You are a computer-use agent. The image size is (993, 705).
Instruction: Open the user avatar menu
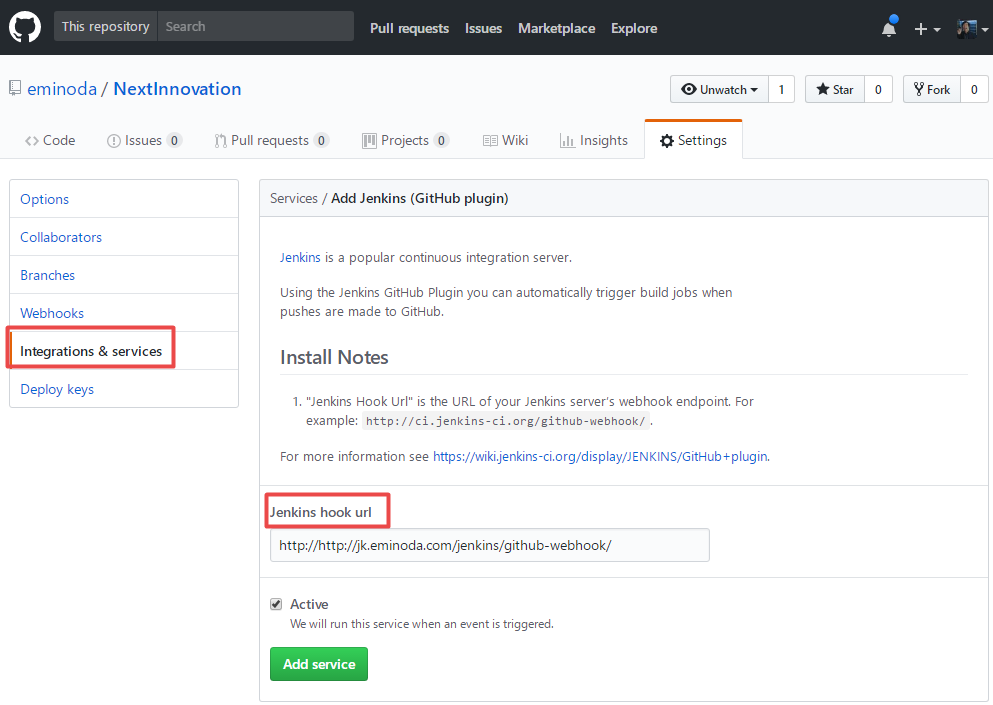point(972,29)
